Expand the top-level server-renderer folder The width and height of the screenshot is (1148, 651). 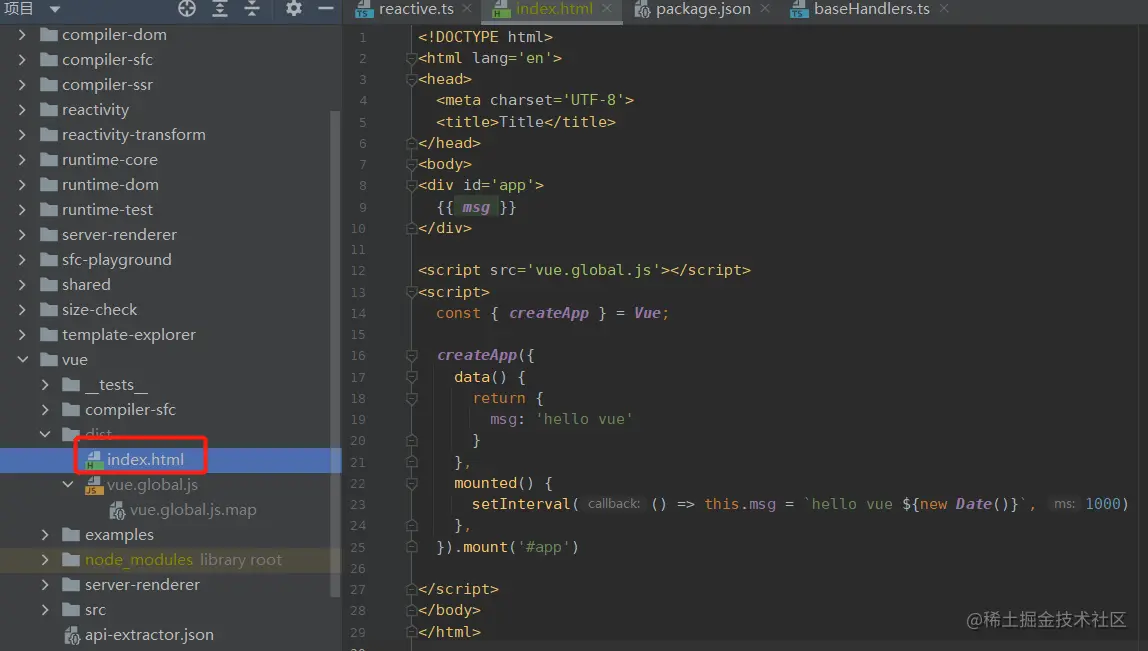click(x=22, y=234)
